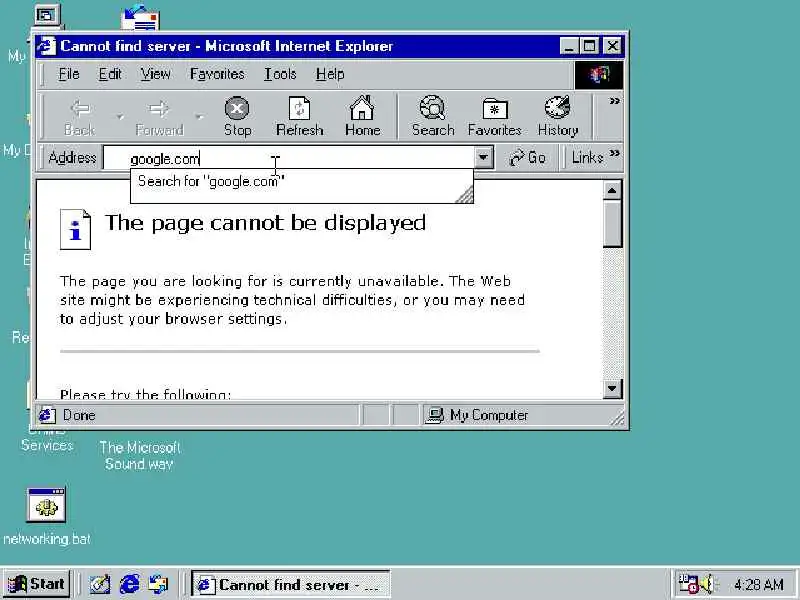Click in the Address text field
This screenshot has height=600, width=800.
click(x=289, y=158)
